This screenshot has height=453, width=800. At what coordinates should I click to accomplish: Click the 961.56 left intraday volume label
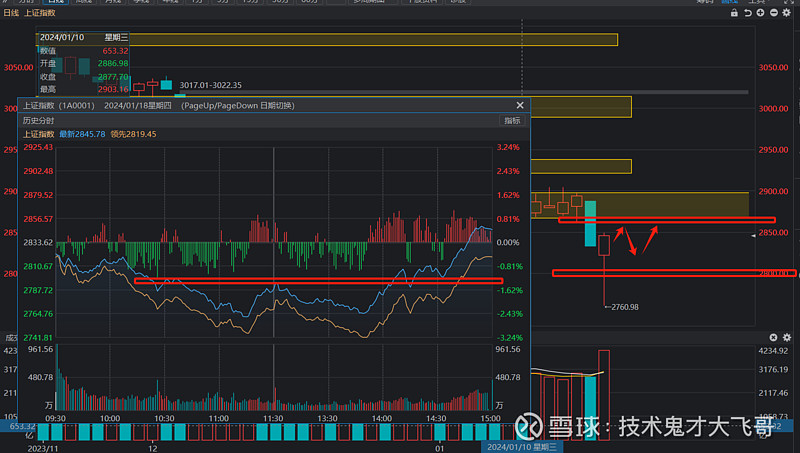(x=40, y=349)
